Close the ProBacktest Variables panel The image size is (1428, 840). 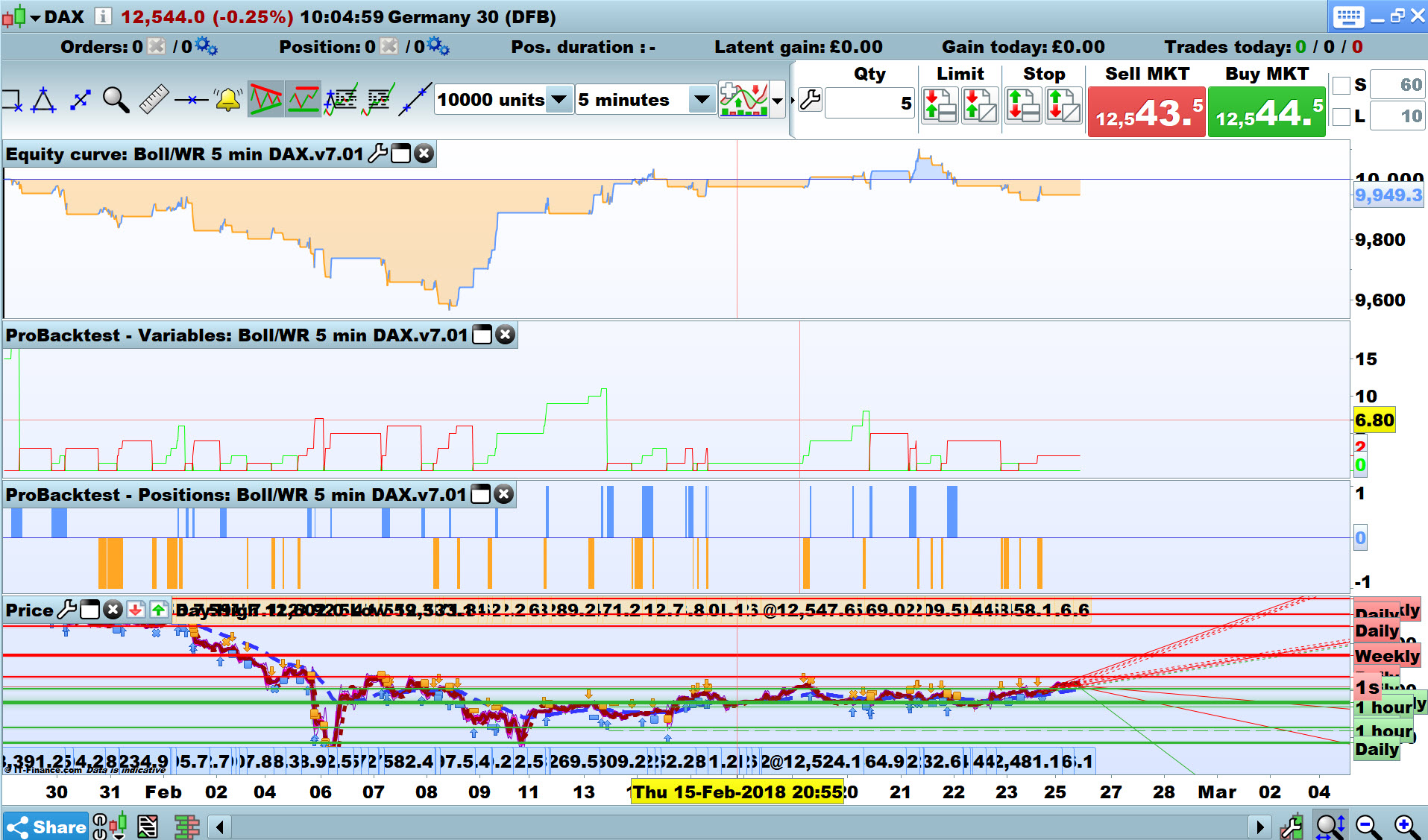pyautogui.click(x=505, y=335)
